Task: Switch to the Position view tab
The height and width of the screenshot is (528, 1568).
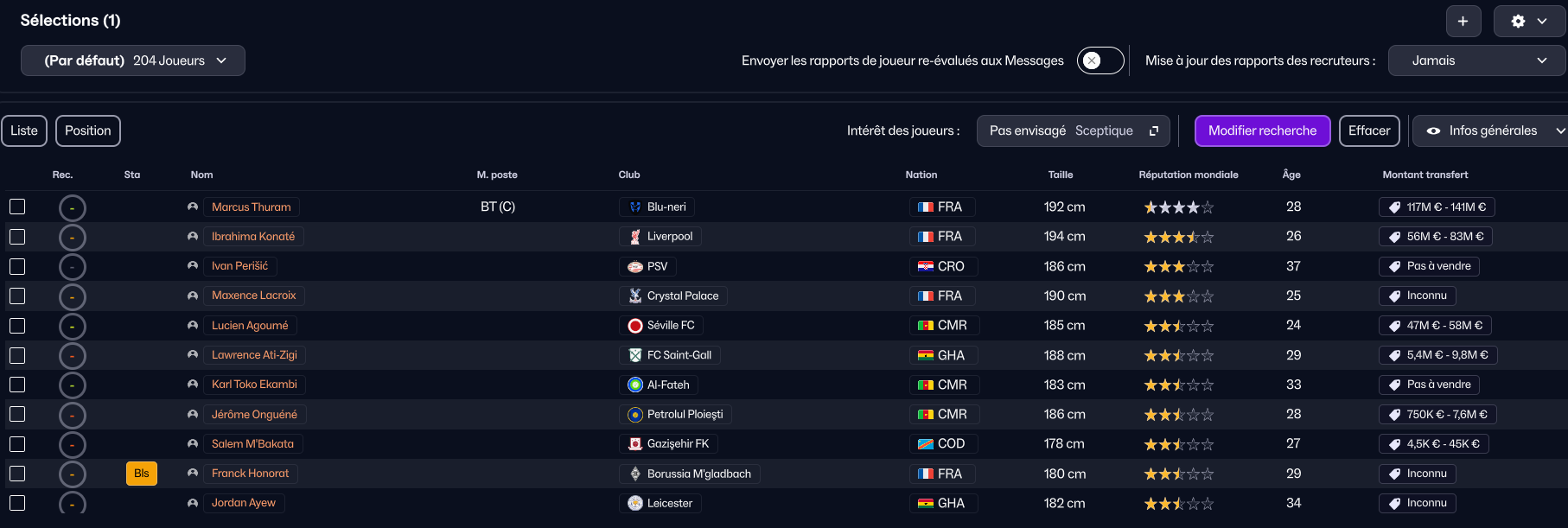Action: pos(88,131)
